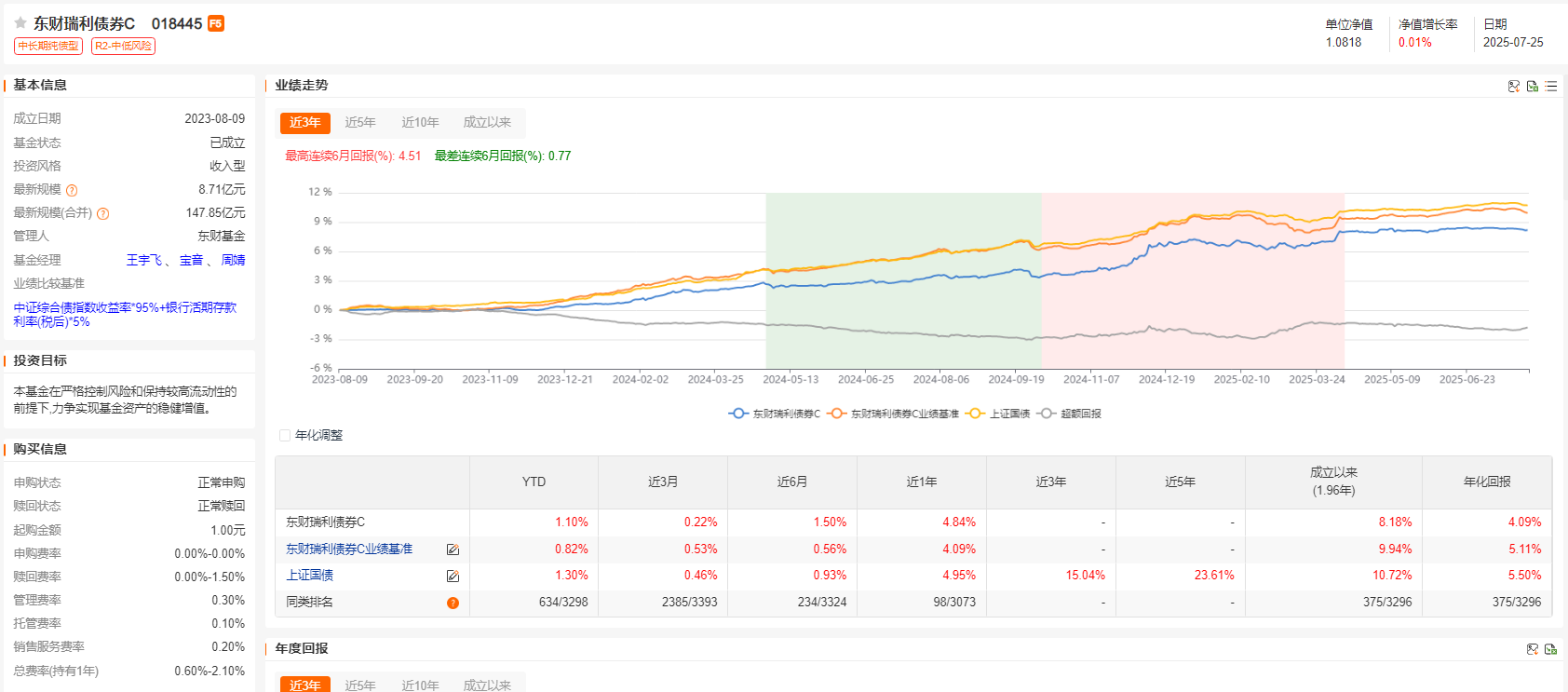Image resolution: width=1568 pixels, height=692 pixels.
Task: Select 近3年 tab in 业绩走势
Action: pos(304,122)
